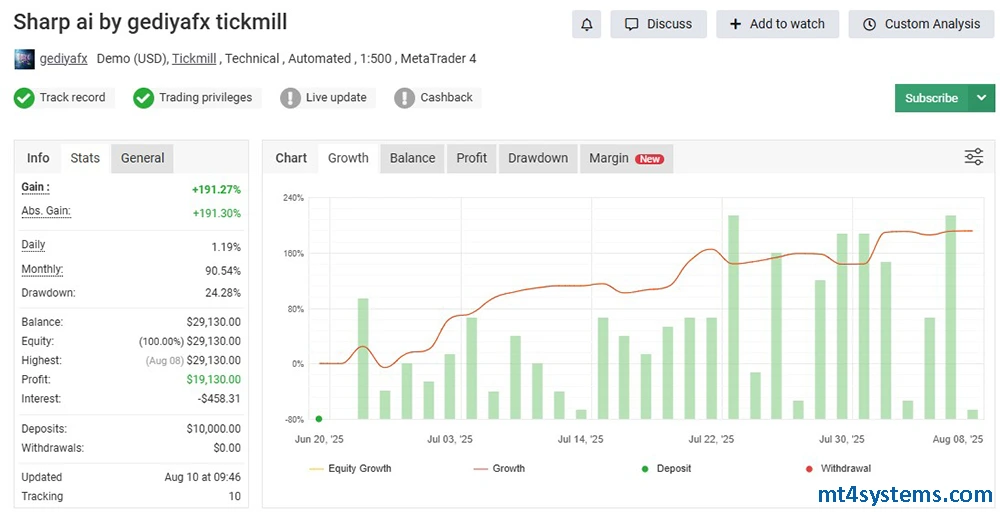Click the Trading privileges checkmark icon
Viewport: 1000px width, 512px height.
143,98
